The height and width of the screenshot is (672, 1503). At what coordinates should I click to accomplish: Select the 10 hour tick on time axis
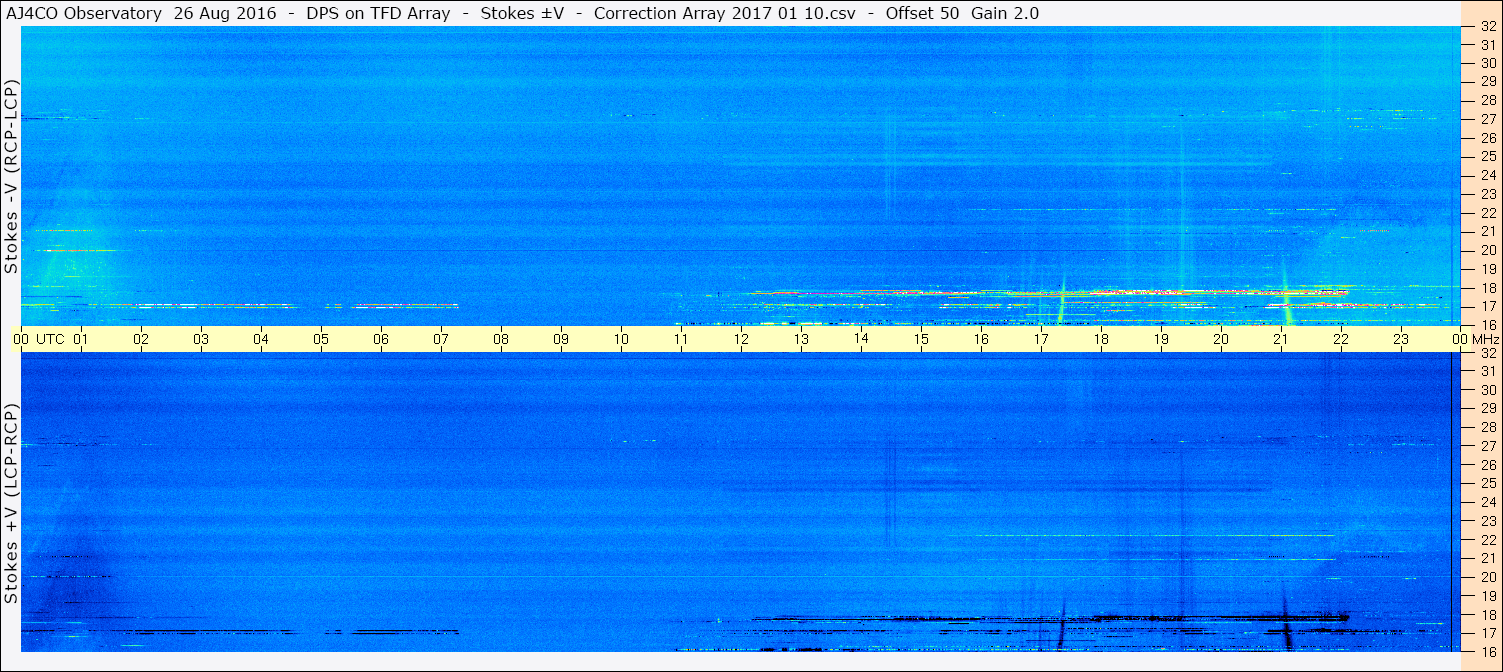point(621,340)
